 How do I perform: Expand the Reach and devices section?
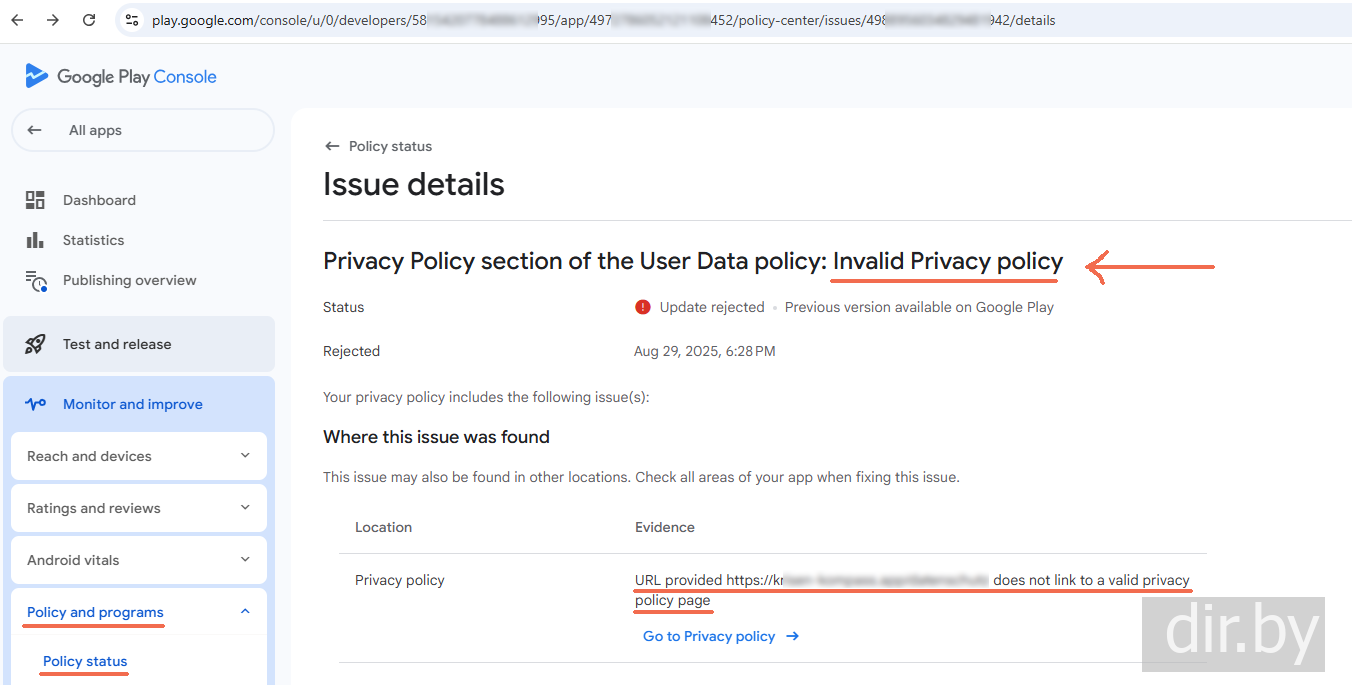pos(245,456)
